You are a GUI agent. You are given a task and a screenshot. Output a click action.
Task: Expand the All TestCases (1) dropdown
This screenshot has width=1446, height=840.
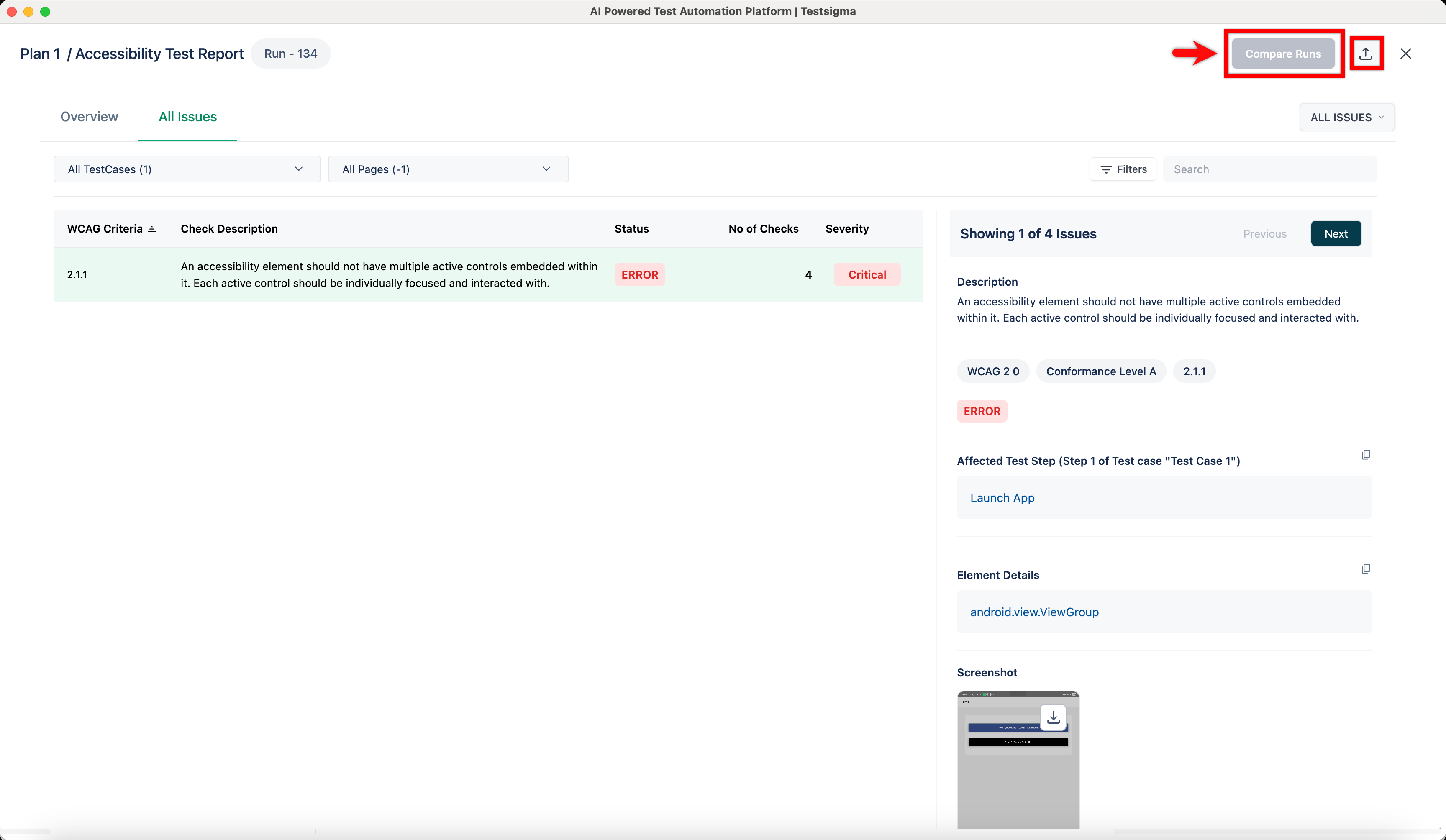click(x=187, y=169)
